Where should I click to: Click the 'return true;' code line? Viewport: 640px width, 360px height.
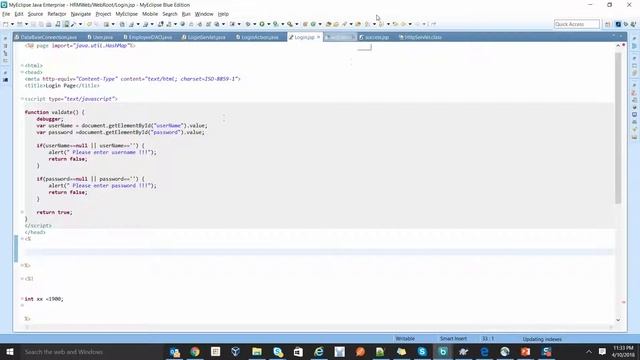pyautogui.click(x=54, y=212)
